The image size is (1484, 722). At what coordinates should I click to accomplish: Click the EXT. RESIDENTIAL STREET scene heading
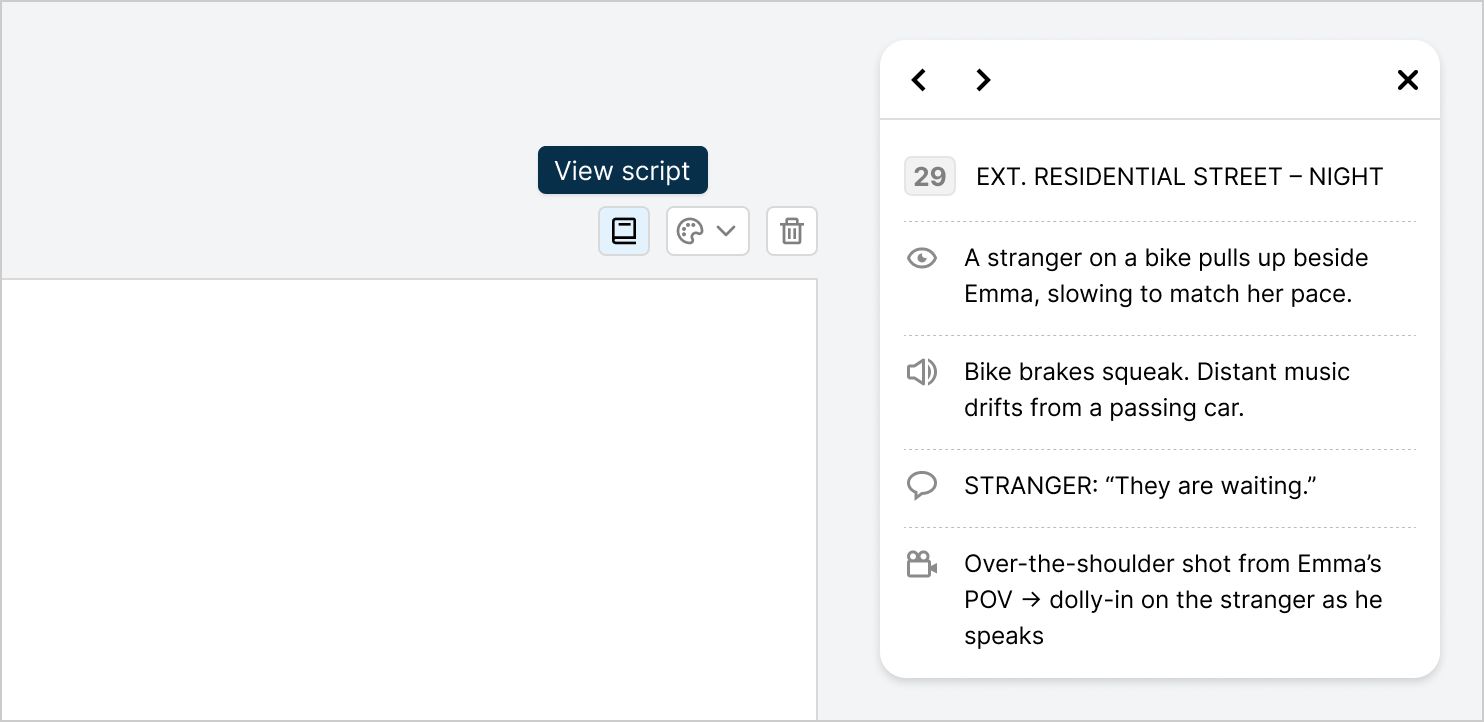tap(1178, 176)
